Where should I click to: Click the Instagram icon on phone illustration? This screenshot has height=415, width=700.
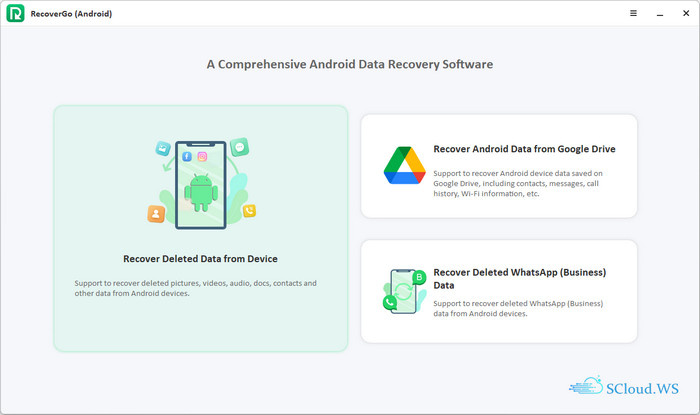click(x=201, y=157)
